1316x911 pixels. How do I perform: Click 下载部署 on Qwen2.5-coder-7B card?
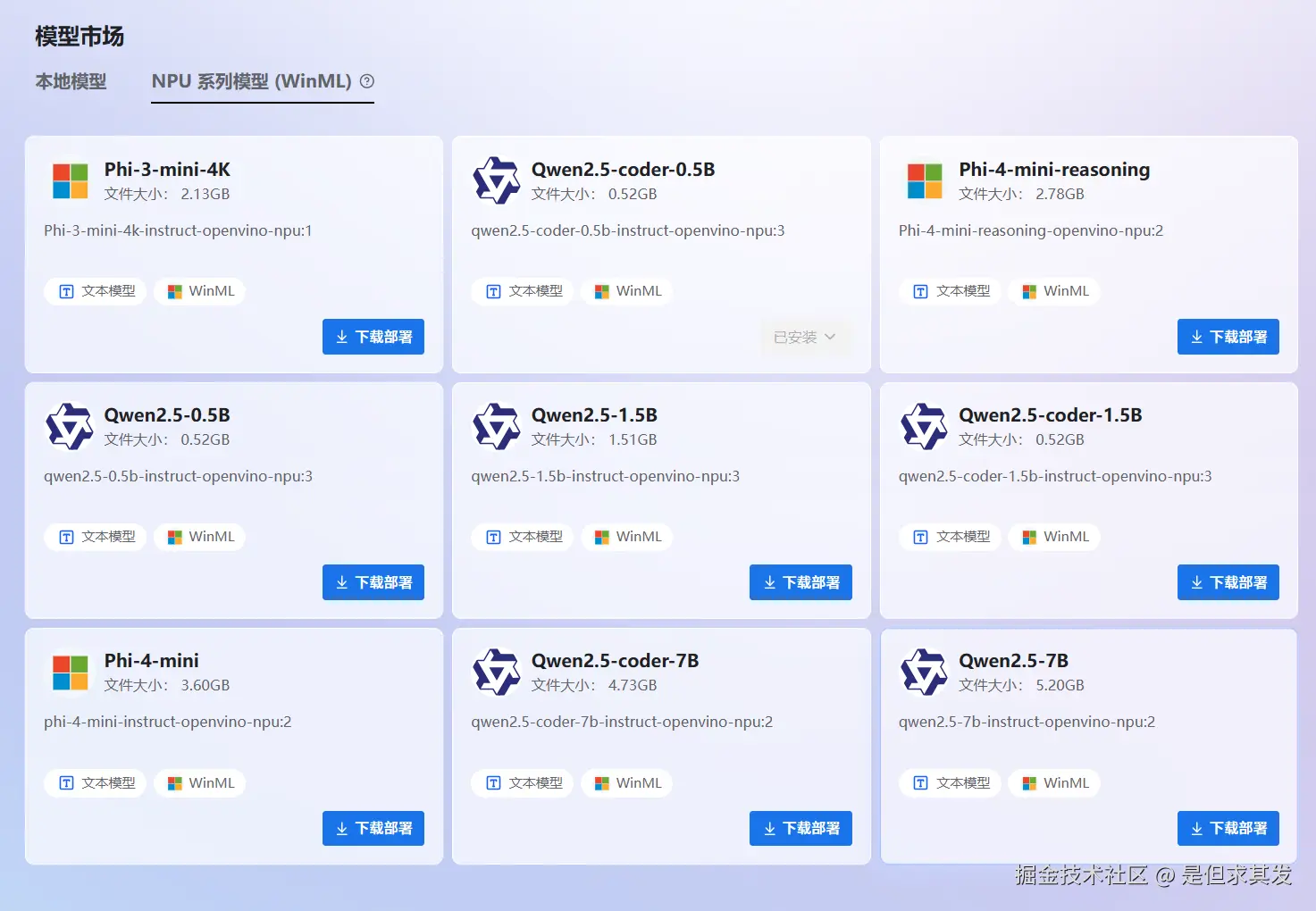800,828
